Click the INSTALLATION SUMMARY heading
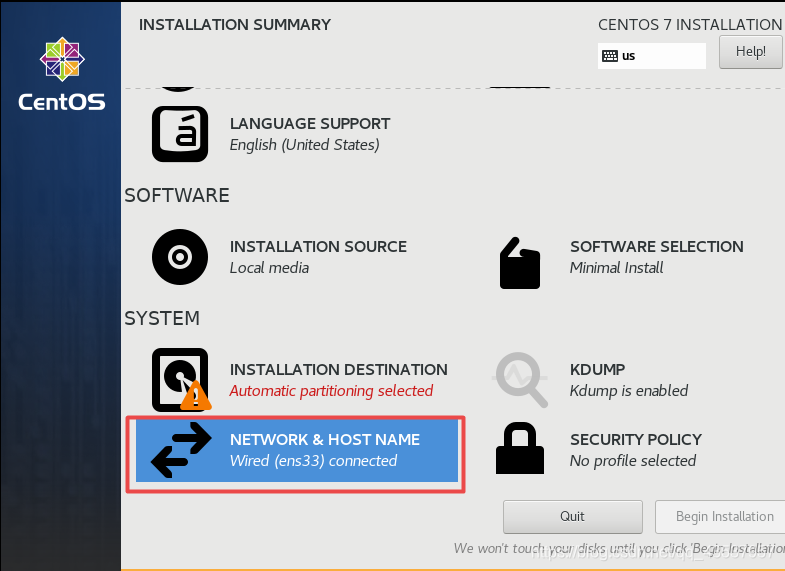Image resolution: width=785 pixels, height=571 pixels. [235, 25]
